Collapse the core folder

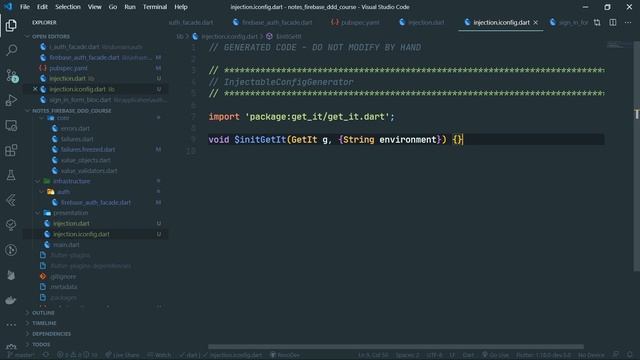[63, 118]
